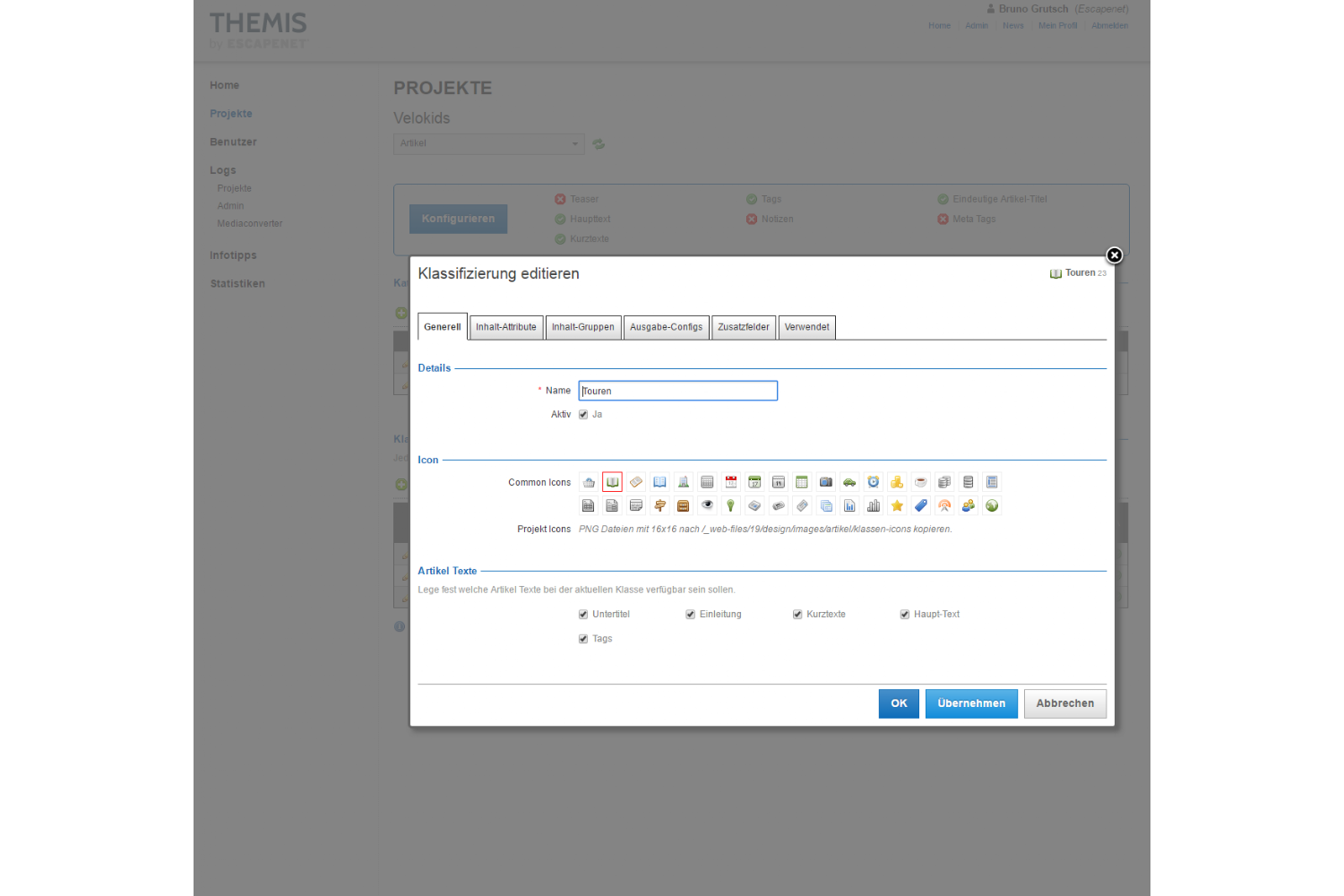This screenshot has width=1344, height=896.
Task: Choose the coffee cup common icon
Action: click(x=921, y=482)
